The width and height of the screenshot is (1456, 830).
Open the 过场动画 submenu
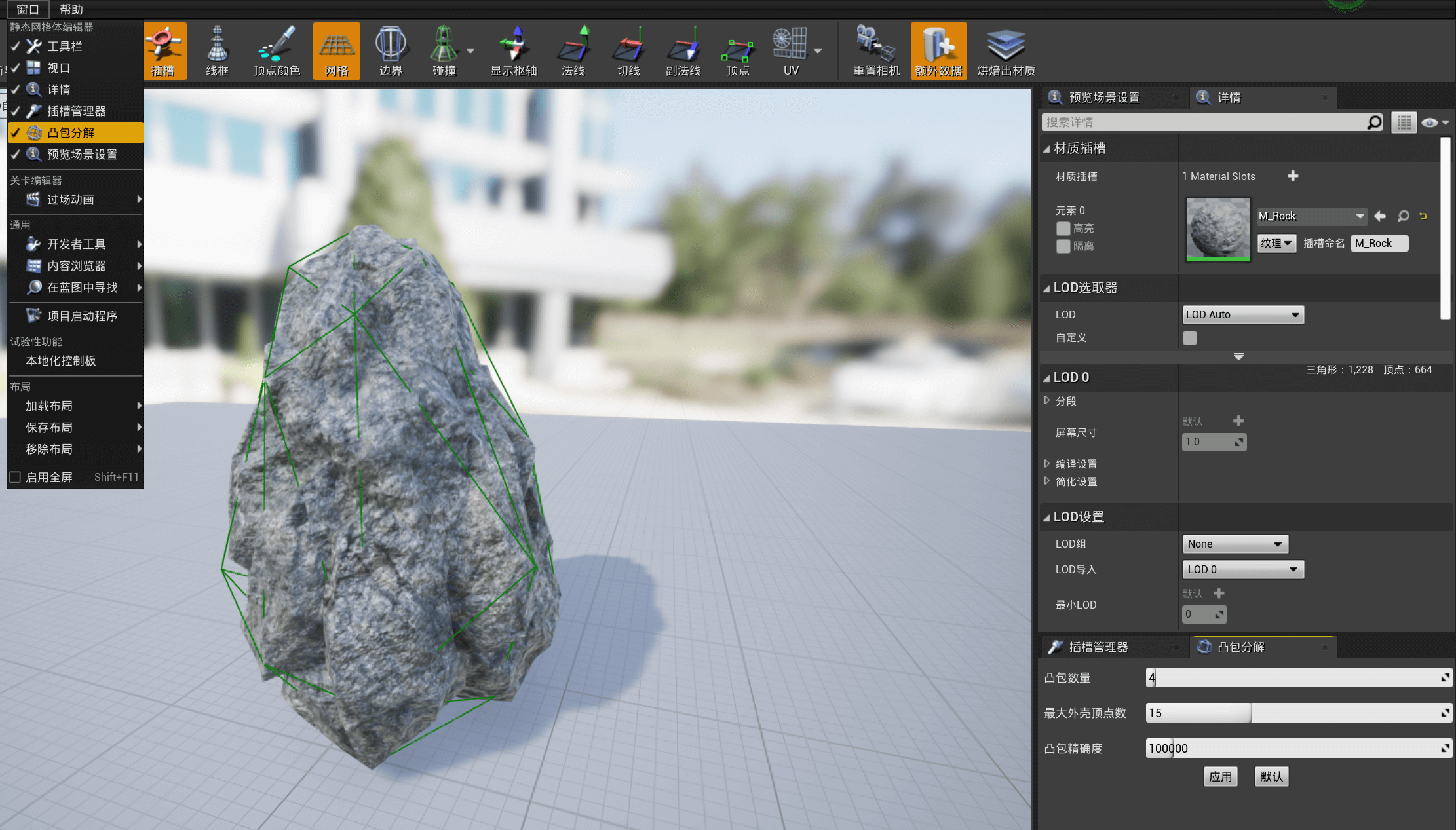coord(75,199)
